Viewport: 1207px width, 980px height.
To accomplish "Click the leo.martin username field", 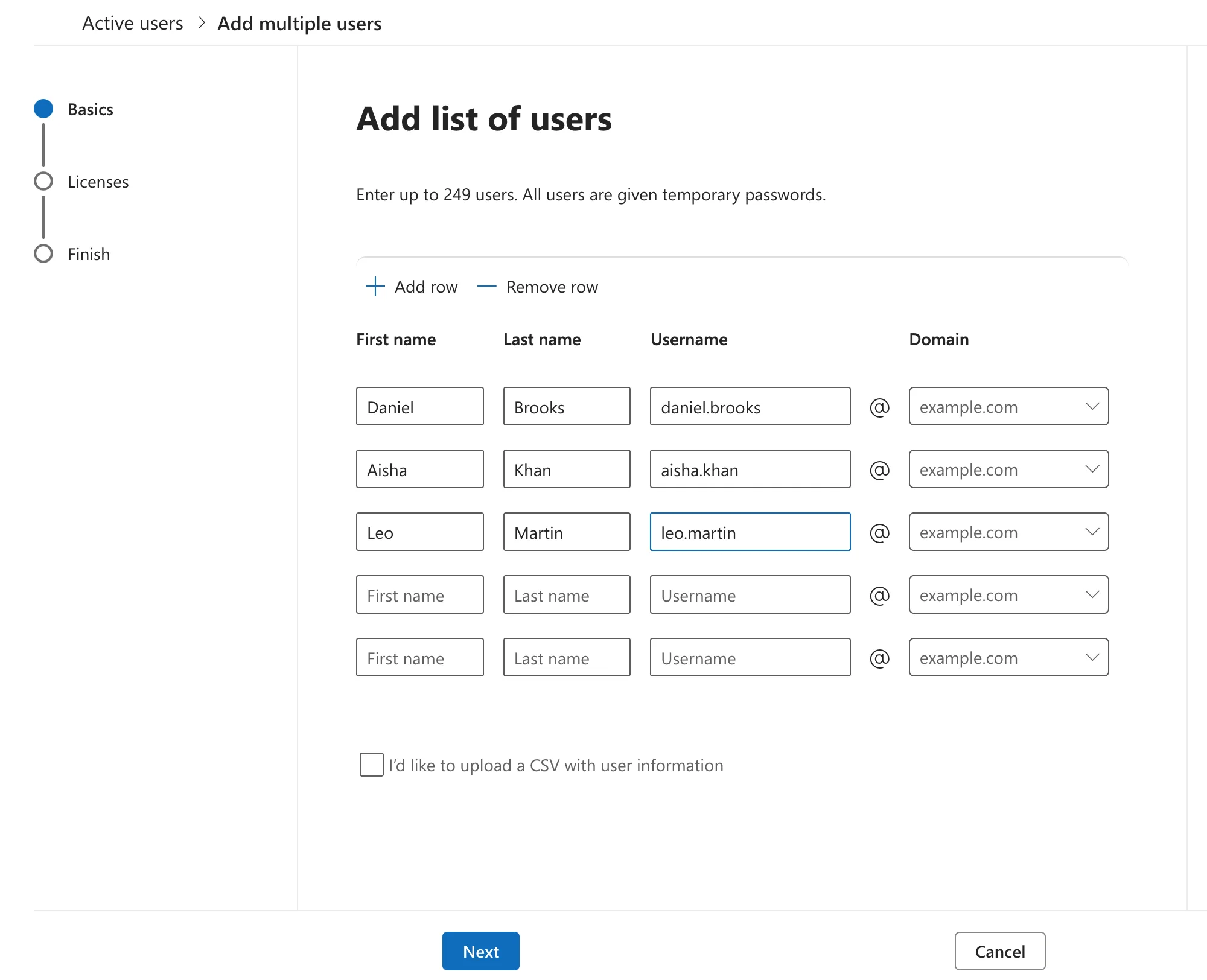I will (x=750, y=532).
